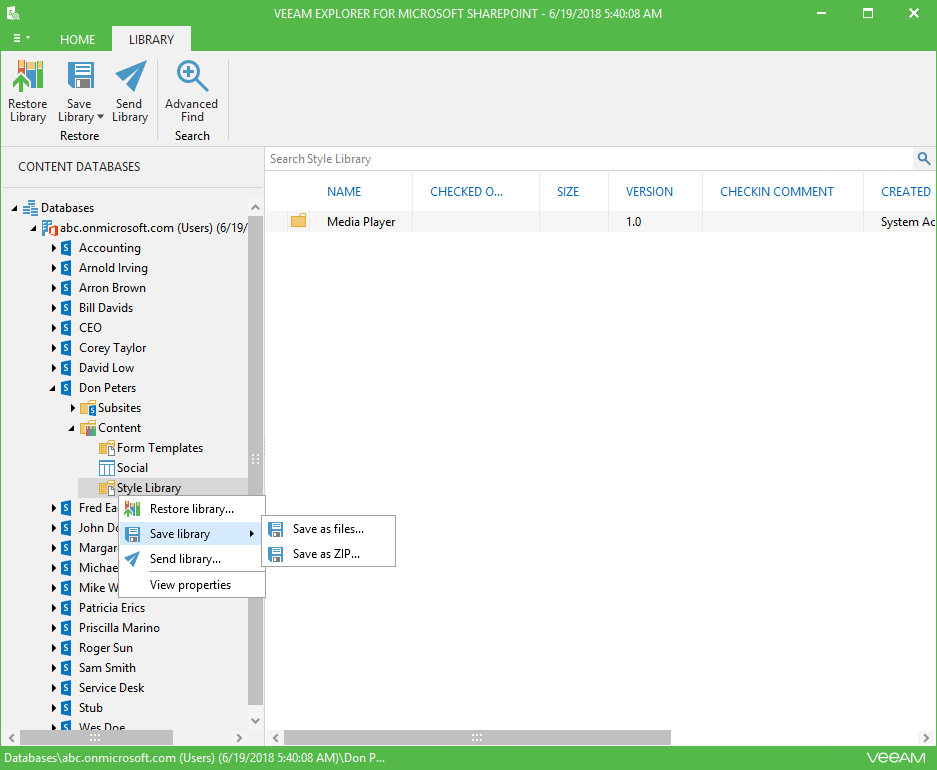Select the Arron Brown tree item
The width and height of the screenshot is (937, 770).
112,288
